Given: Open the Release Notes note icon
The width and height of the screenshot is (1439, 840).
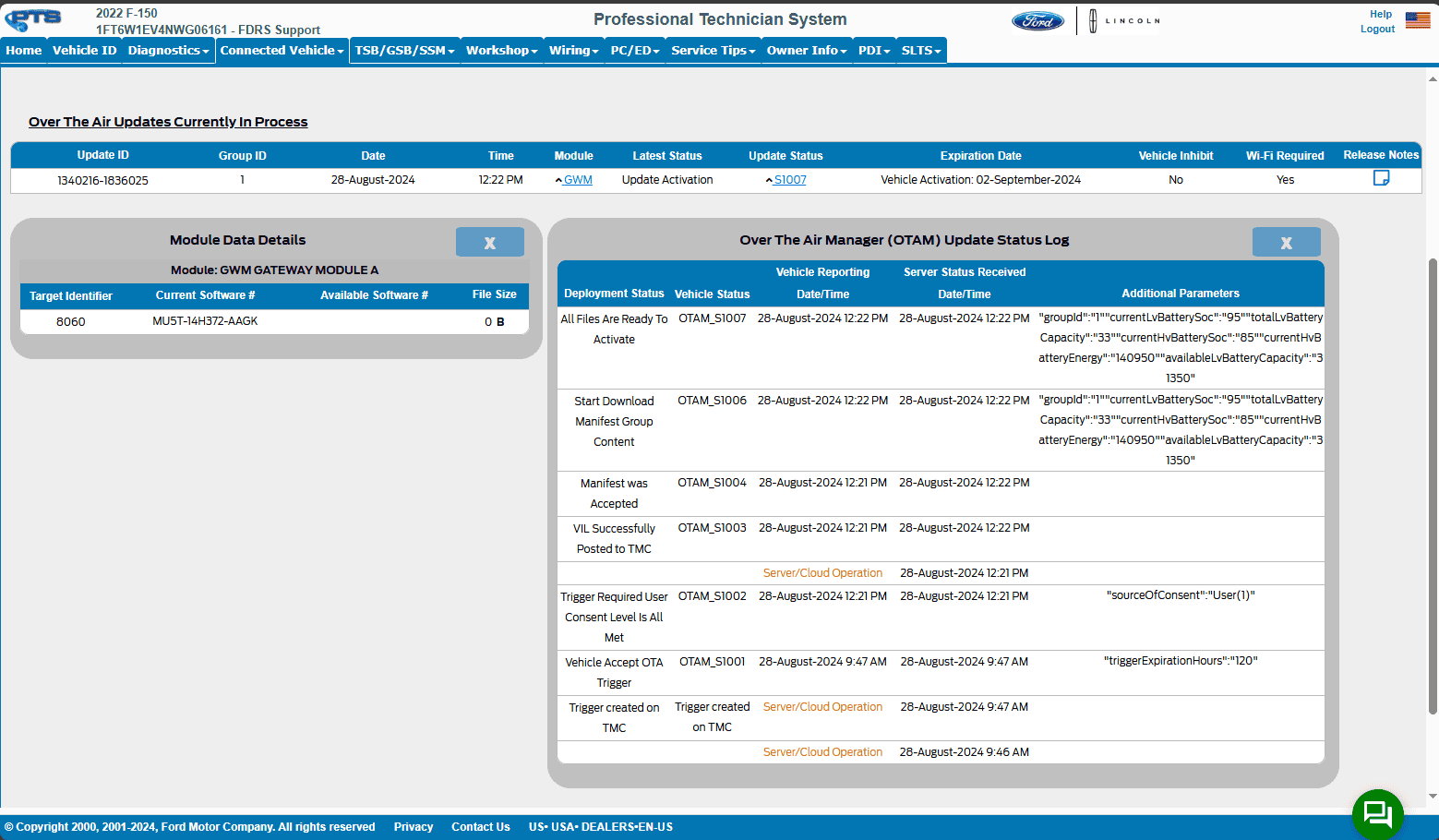Looking at the screenshot, I should (x=1381, y=178).
